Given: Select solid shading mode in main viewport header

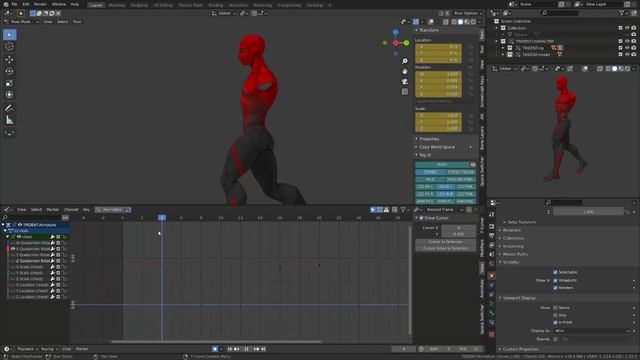Looking at the screenshot, I should pyautogui.click(x=460, y=22).
